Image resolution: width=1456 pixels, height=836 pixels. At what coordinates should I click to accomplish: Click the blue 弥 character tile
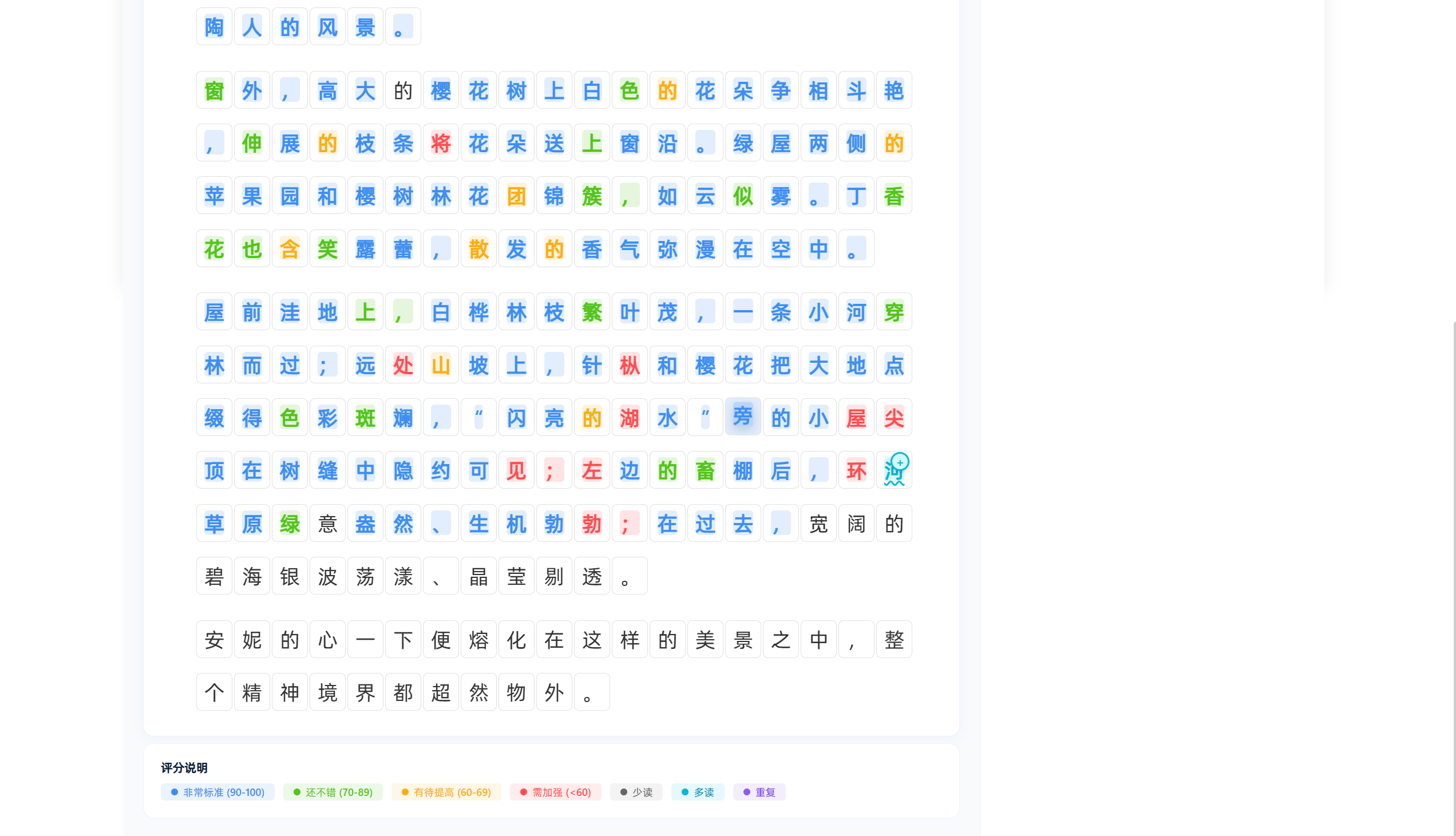click(x=667, y=248)
